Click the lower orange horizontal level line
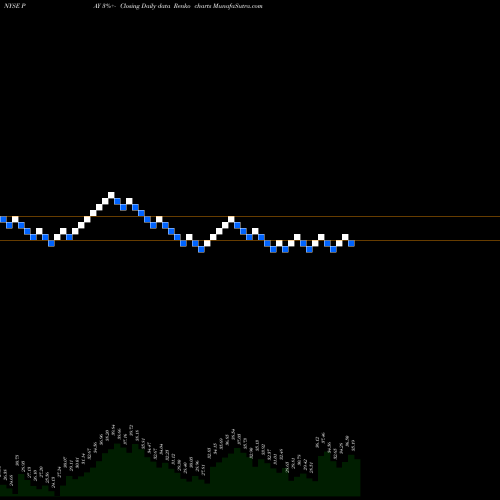This screenshot has height=500, width=500. (x=250, y=240)
